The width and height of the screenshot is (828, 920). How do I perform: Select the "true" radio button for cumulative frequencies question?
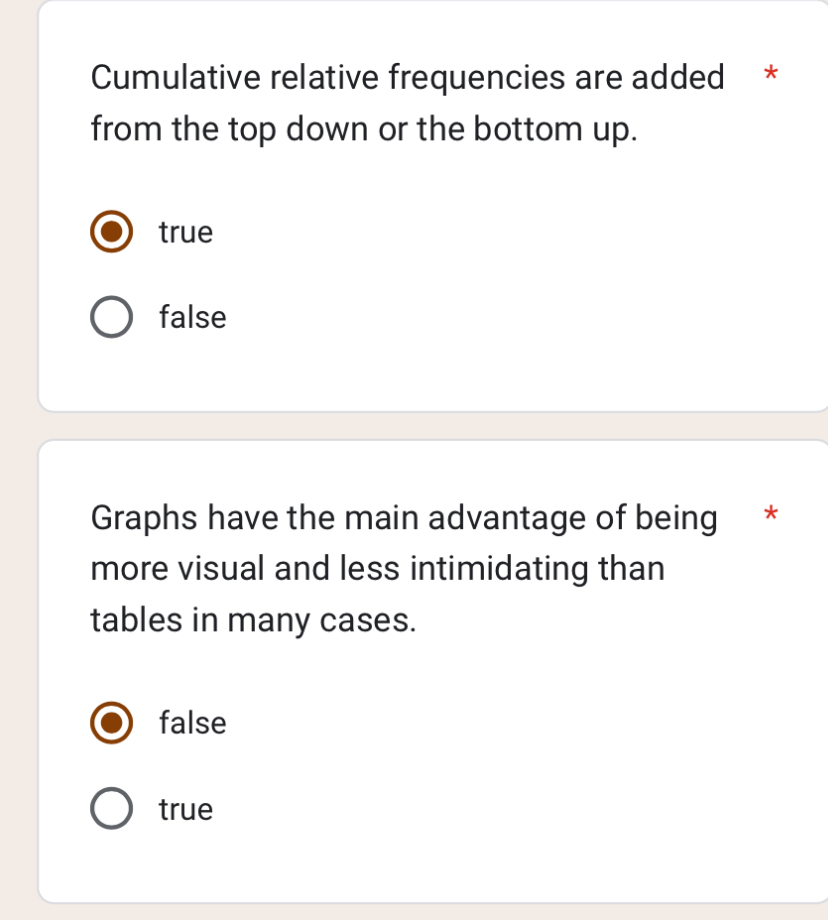[x=111, y=231]
